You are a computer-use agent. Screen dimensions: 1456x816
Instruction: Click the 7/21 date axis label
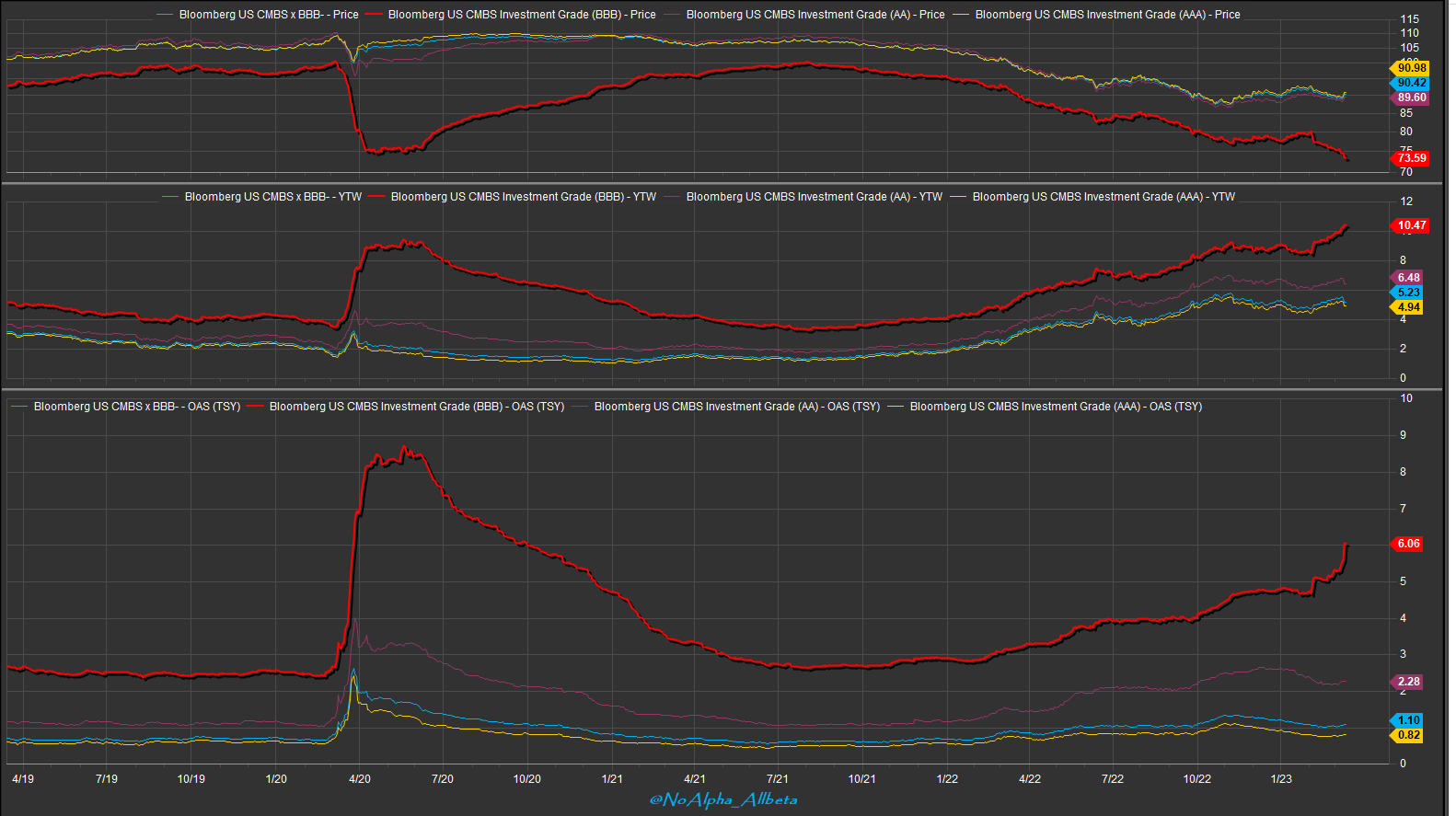(778, 779)
